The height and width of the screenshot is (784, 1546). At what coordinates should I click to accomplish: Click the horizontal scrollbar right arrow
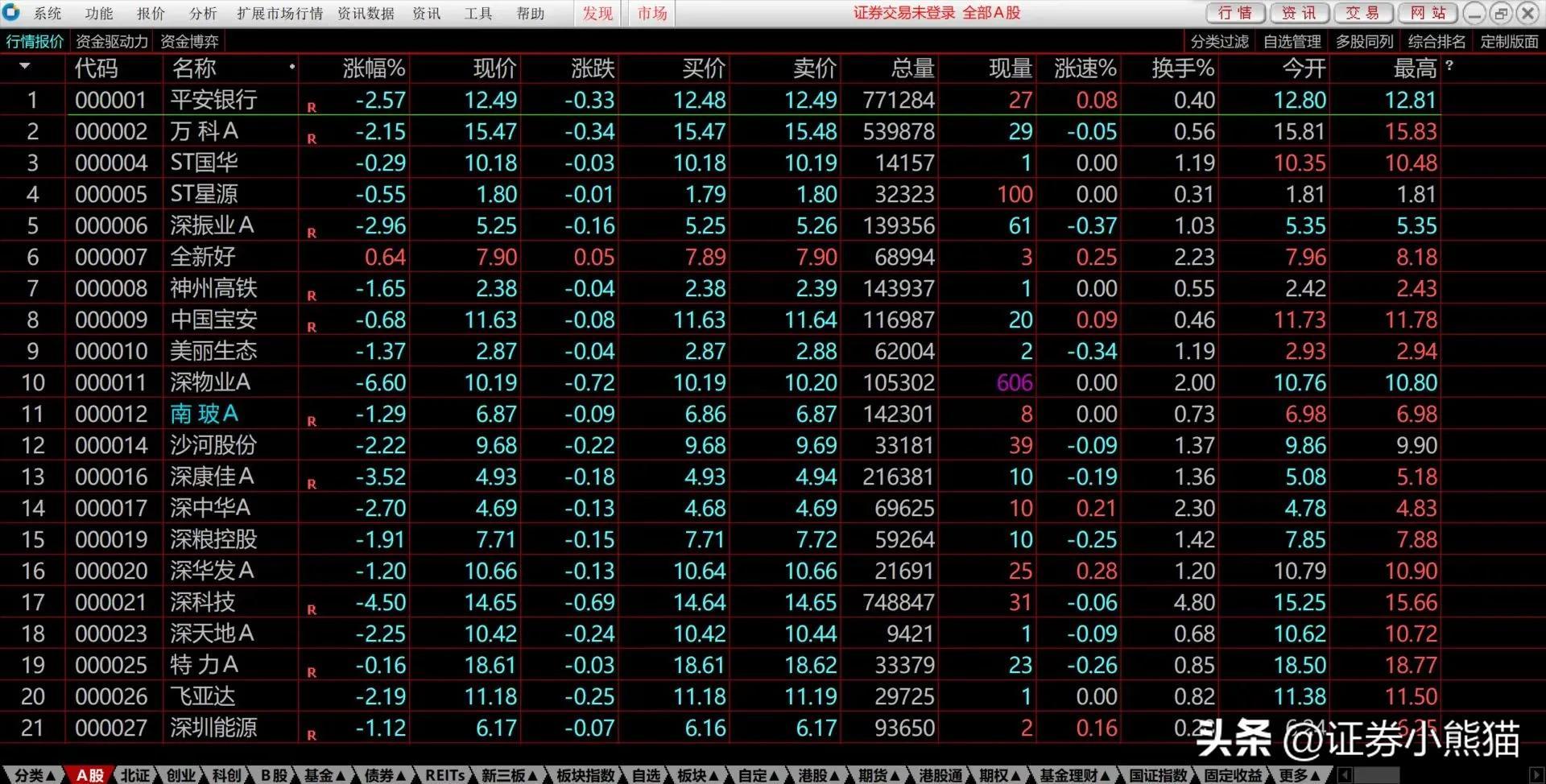[x=1538, y=775]
